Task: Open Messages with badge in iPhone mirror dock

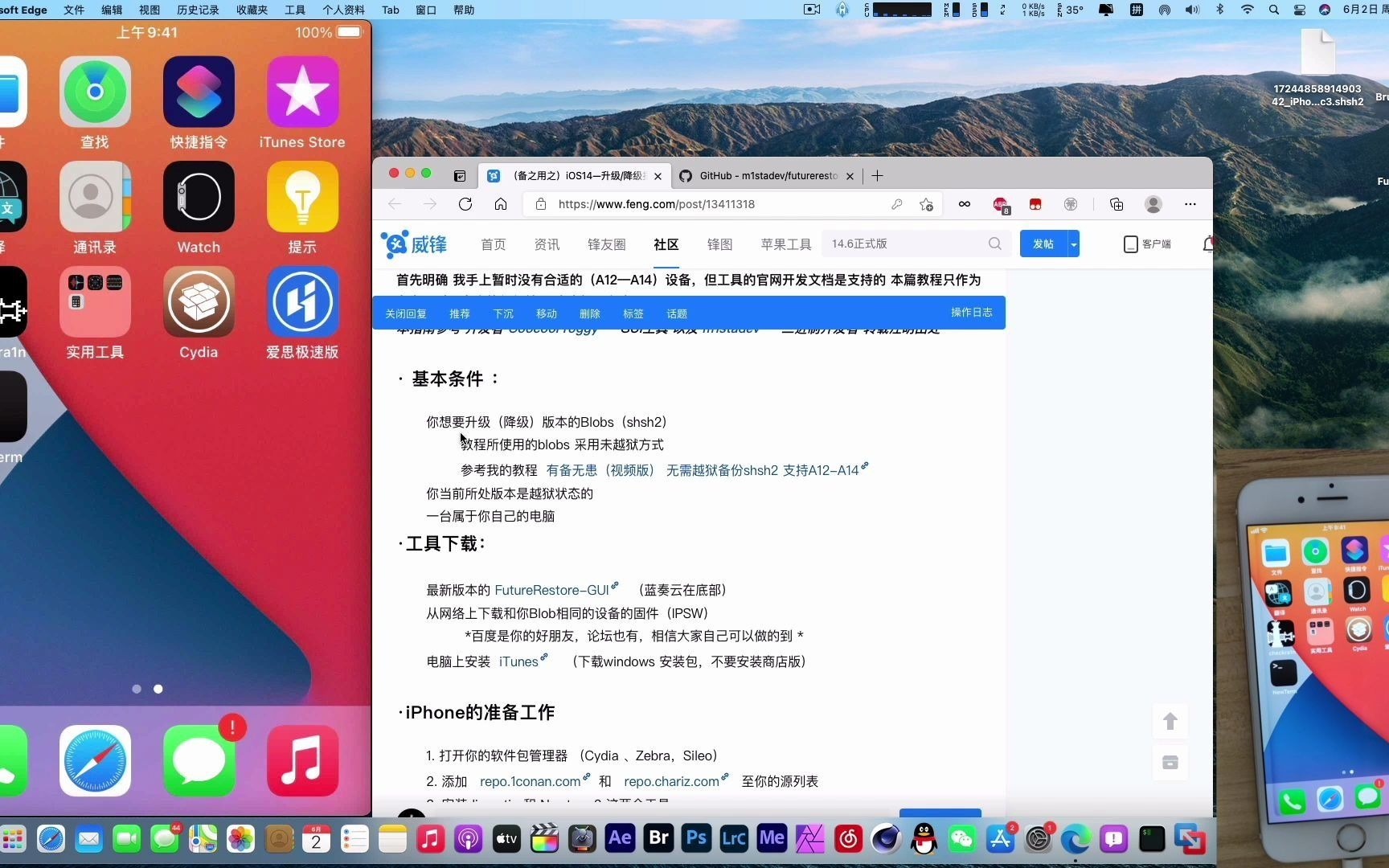Action: coord(199,760)
